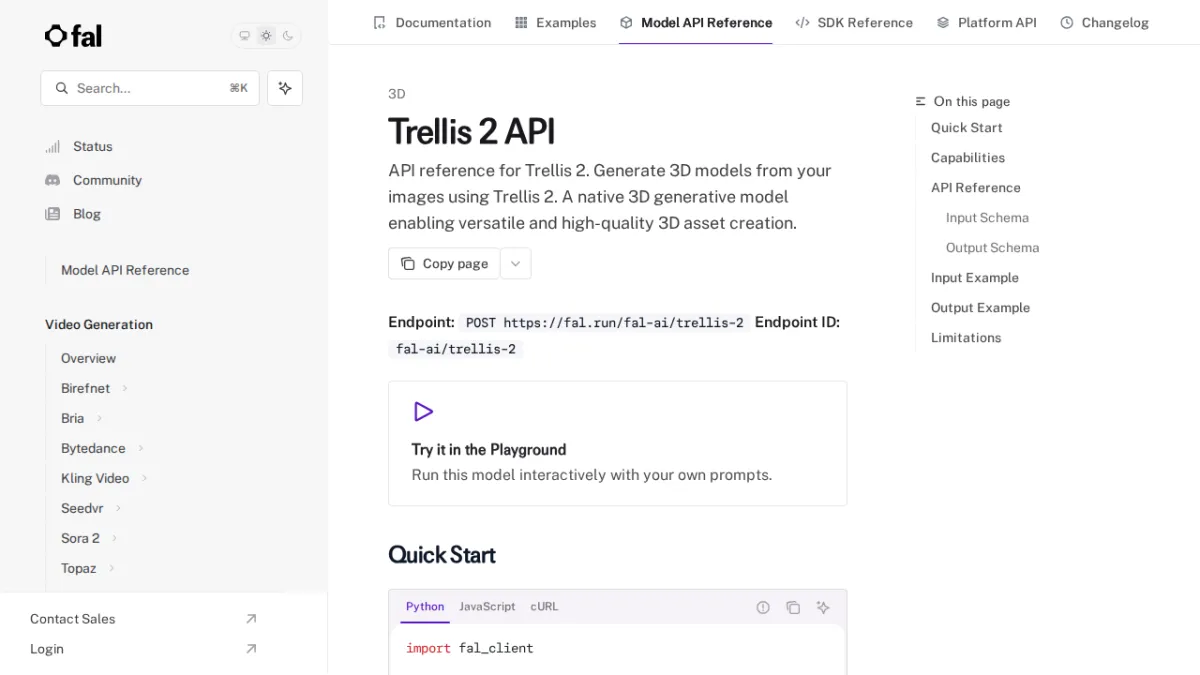Screen dimensions: 1200x675
Task: Click the Status signal bars icon
Action: [53, 146]
